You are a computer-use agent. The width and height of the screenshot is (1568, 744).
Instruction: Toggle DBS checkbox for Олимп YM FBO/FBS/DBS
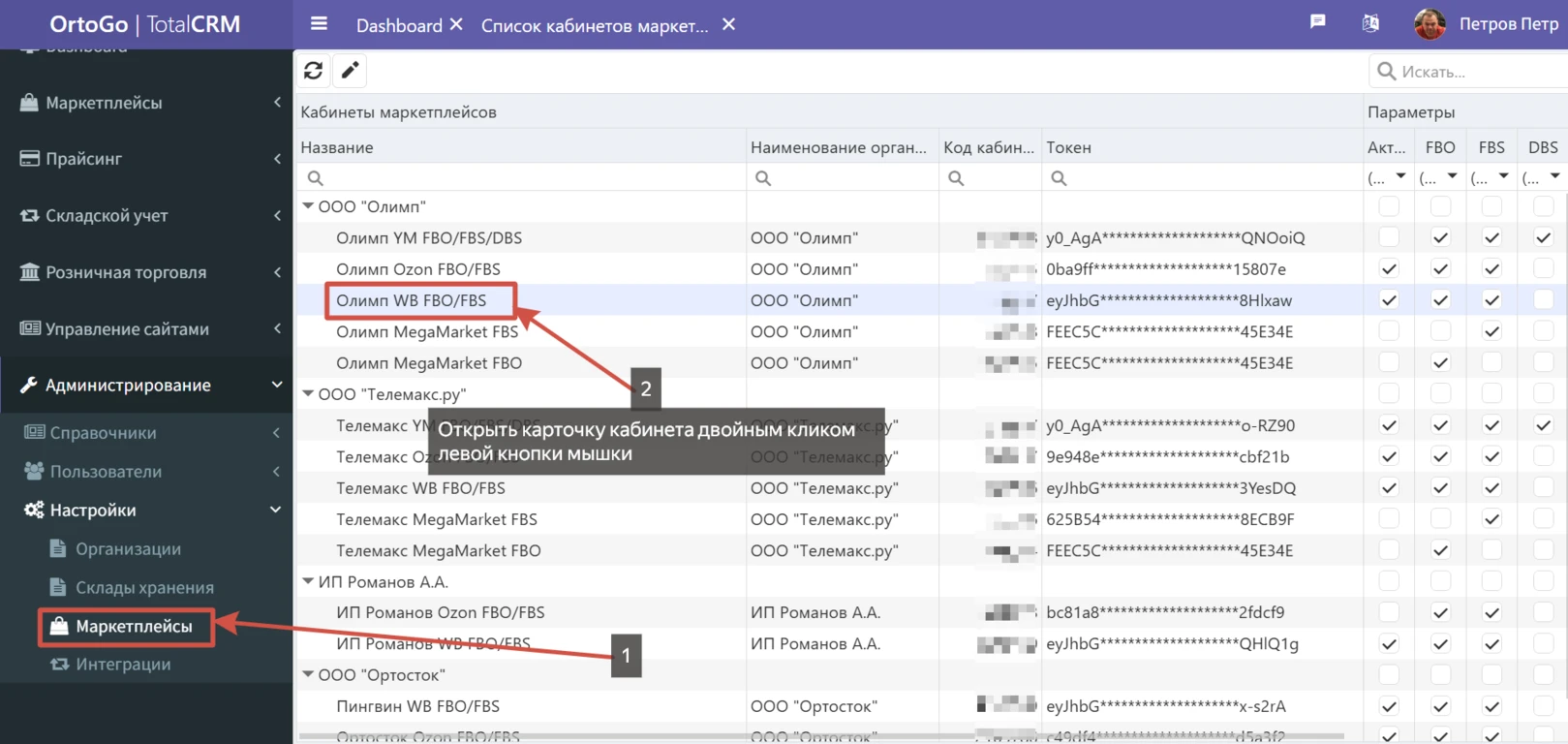pos(1543,237)
